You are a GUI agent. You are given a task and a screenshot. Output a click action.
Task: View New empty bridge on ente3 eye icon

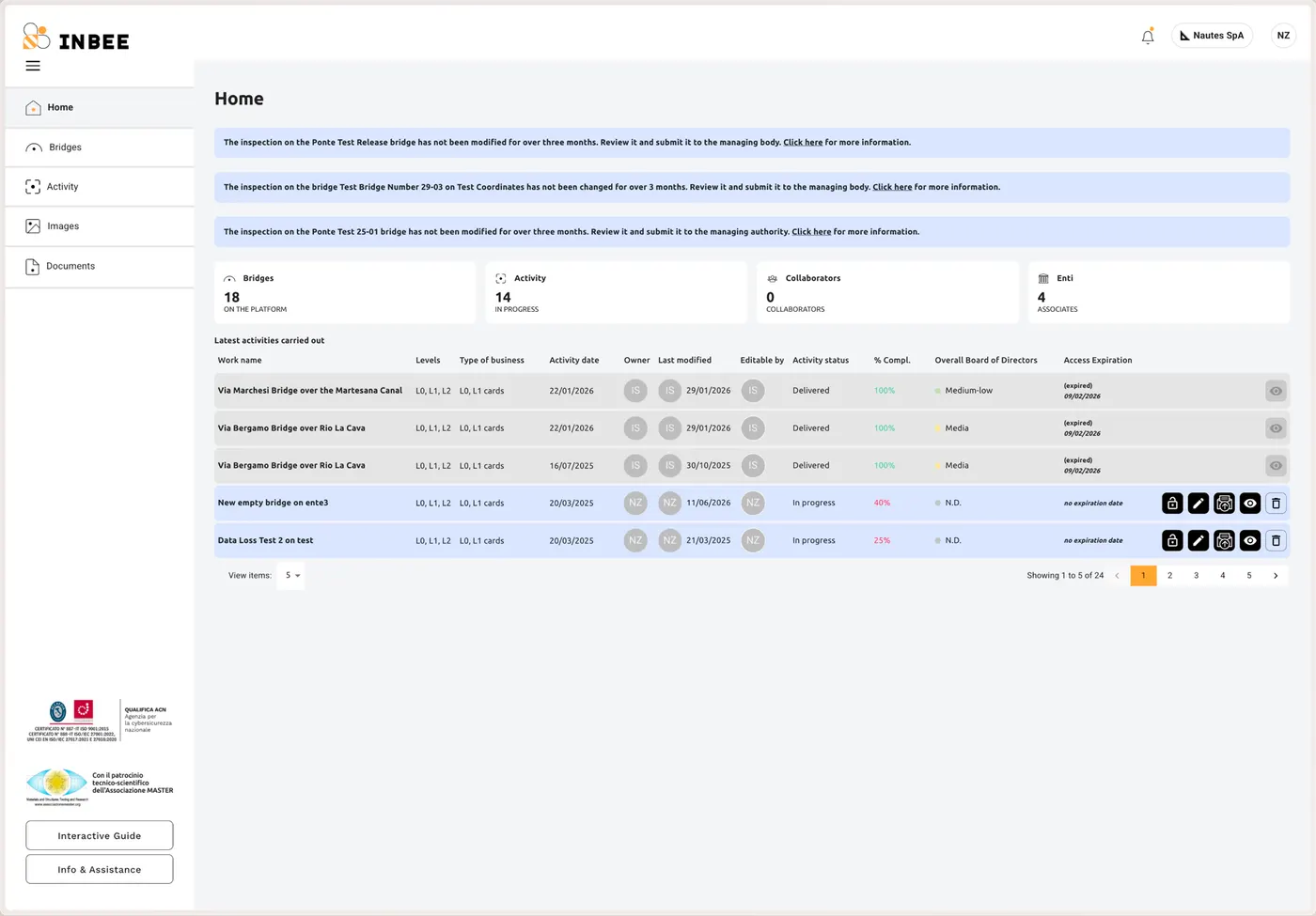point(1250,504)
